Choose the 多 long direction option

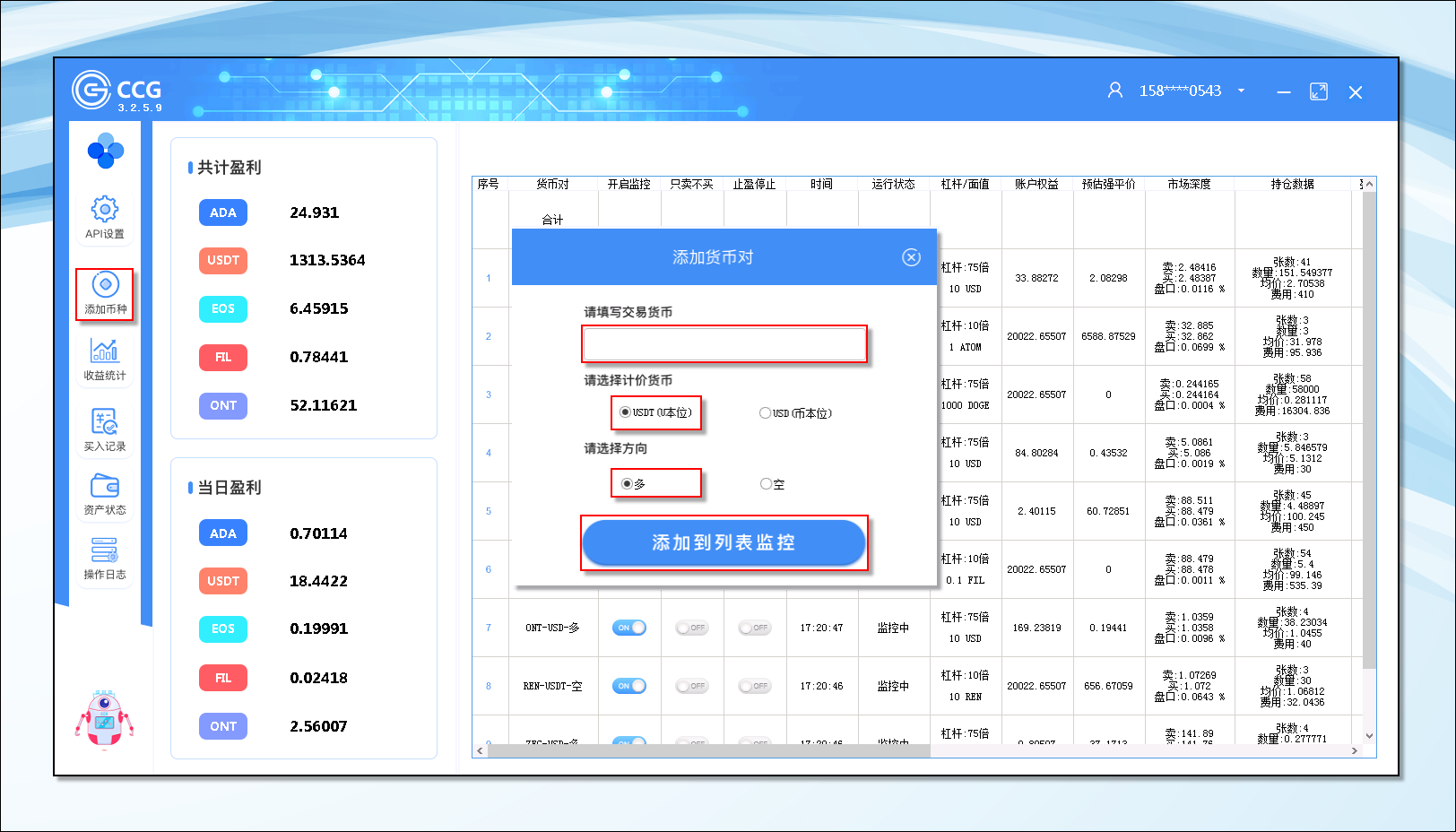point(627,484)
